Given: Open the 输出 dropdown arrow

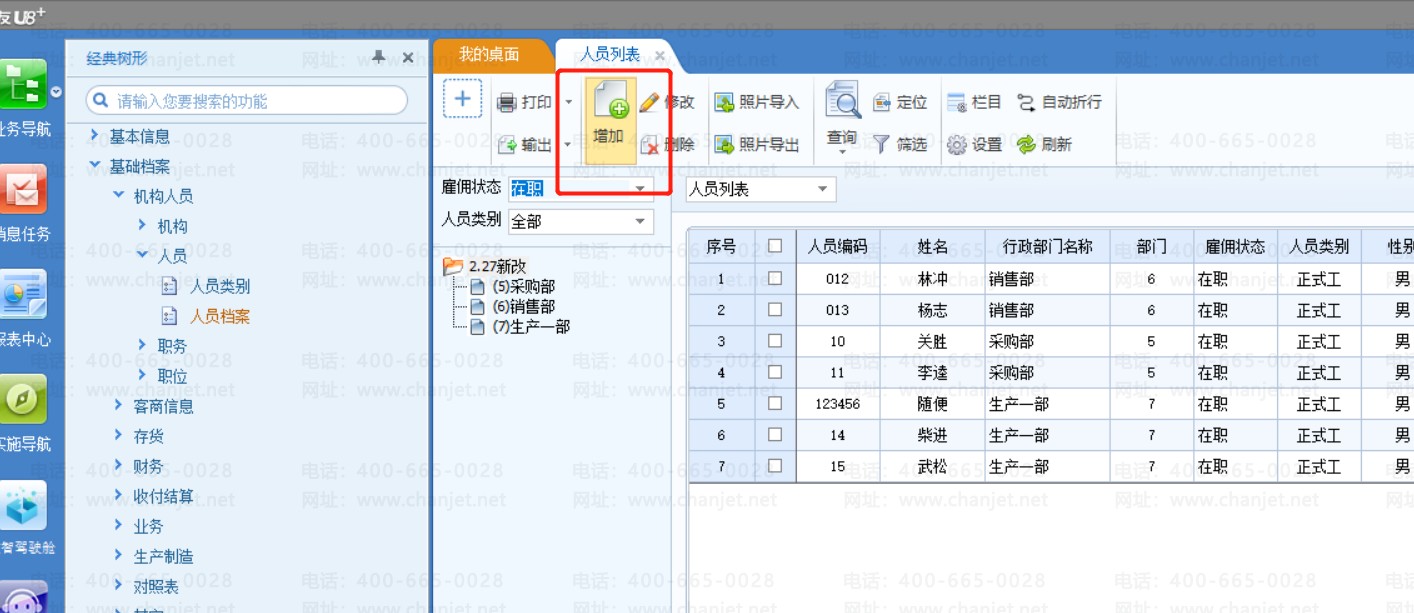Looking at the screenshot, I should 568,145.
